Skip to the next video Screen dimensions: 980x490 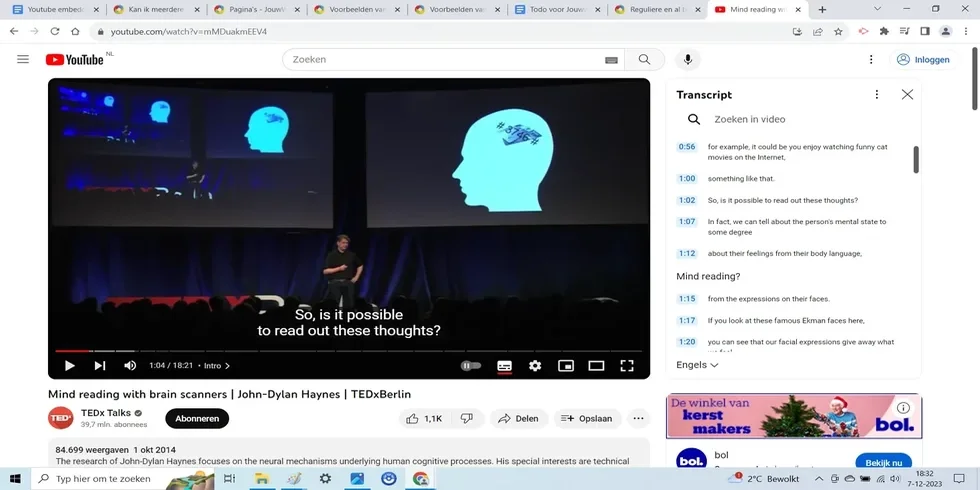[99, 366]
